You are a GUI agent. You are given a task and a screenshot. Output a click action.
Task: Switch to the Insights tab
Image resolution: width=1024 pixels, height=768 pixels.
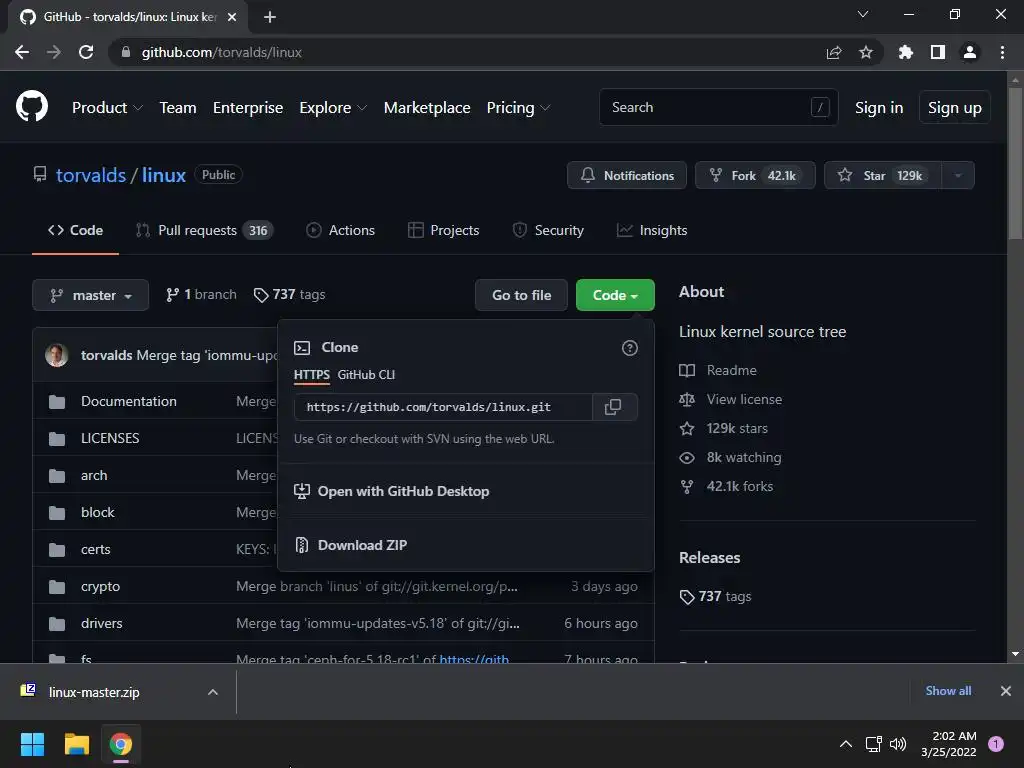pos(652,231)
